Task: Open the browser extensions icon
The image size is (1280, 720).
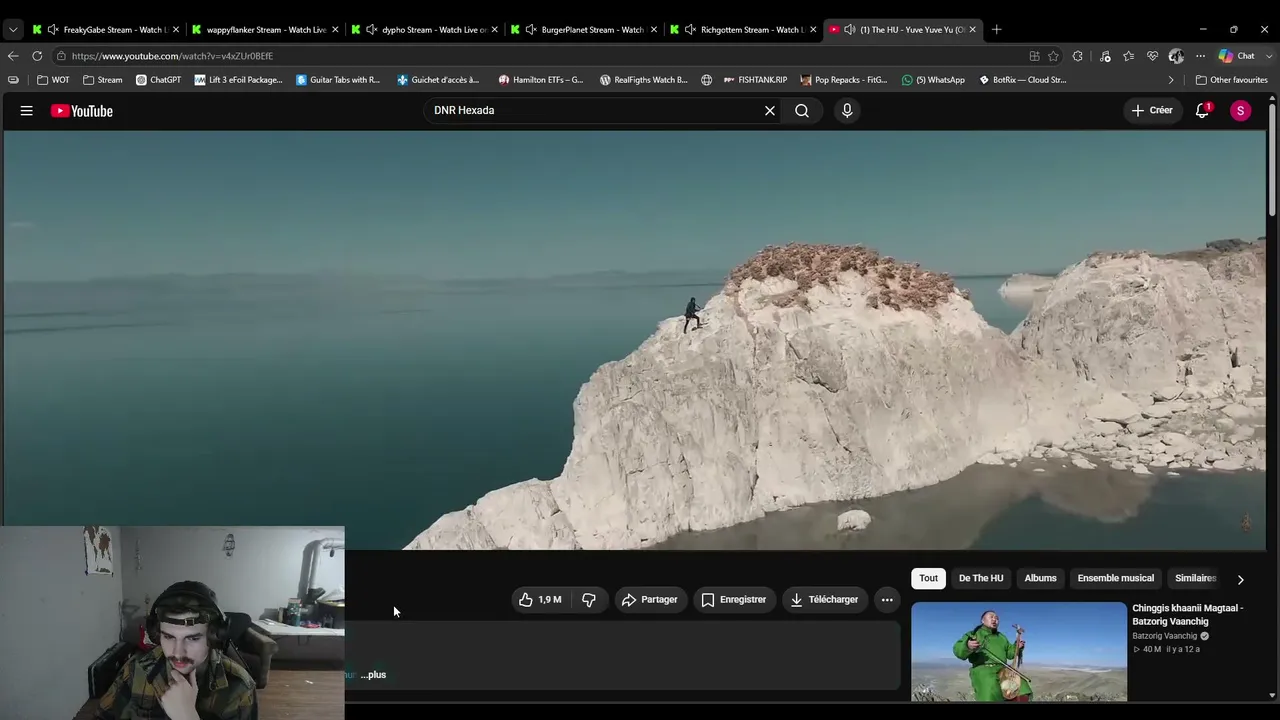Action: pos(1077,56)
